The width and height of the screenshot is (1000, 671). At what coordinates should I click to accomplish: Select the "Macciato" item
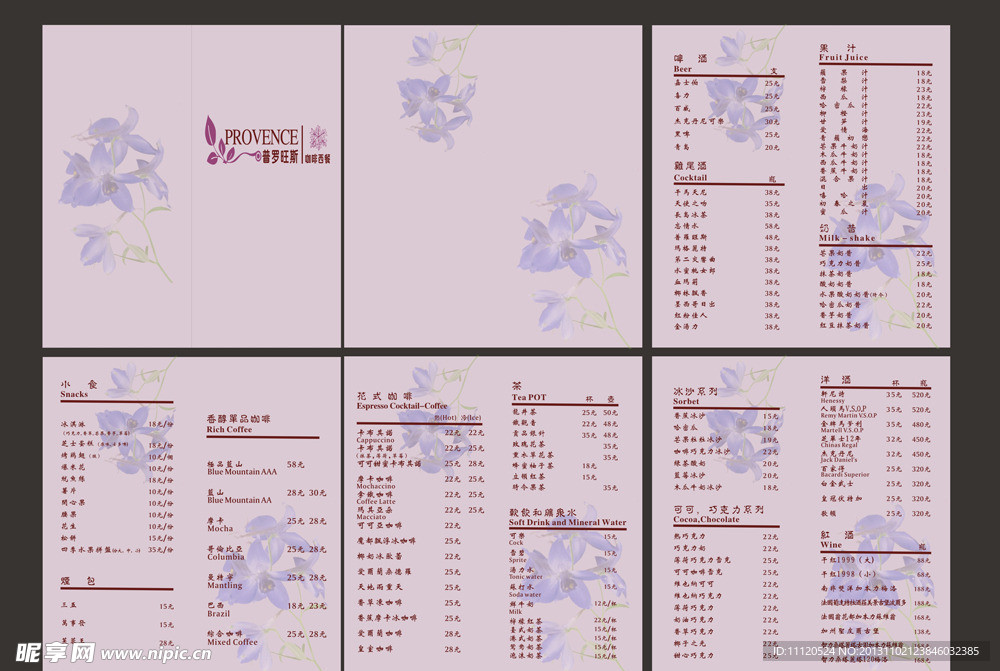click(x=371, y=517)
